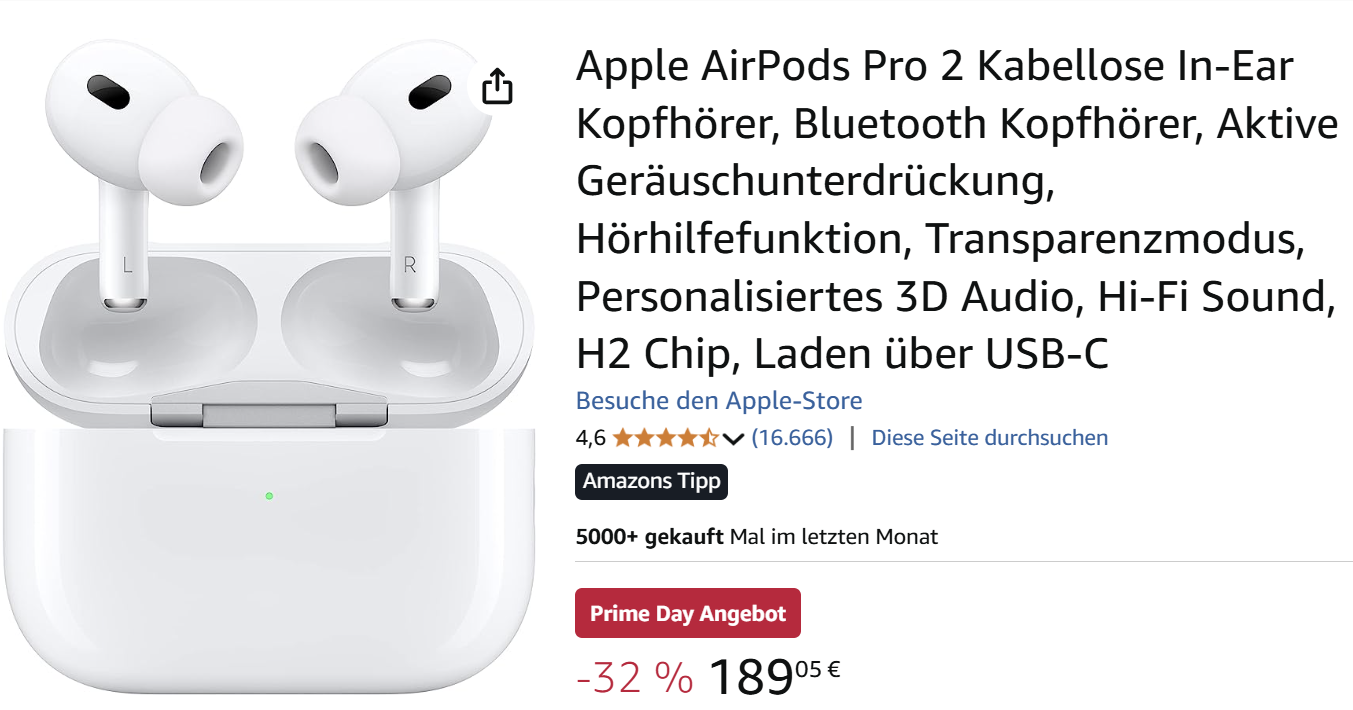
Task: Click the product title heading text
Action: click(x=957, y=210)
